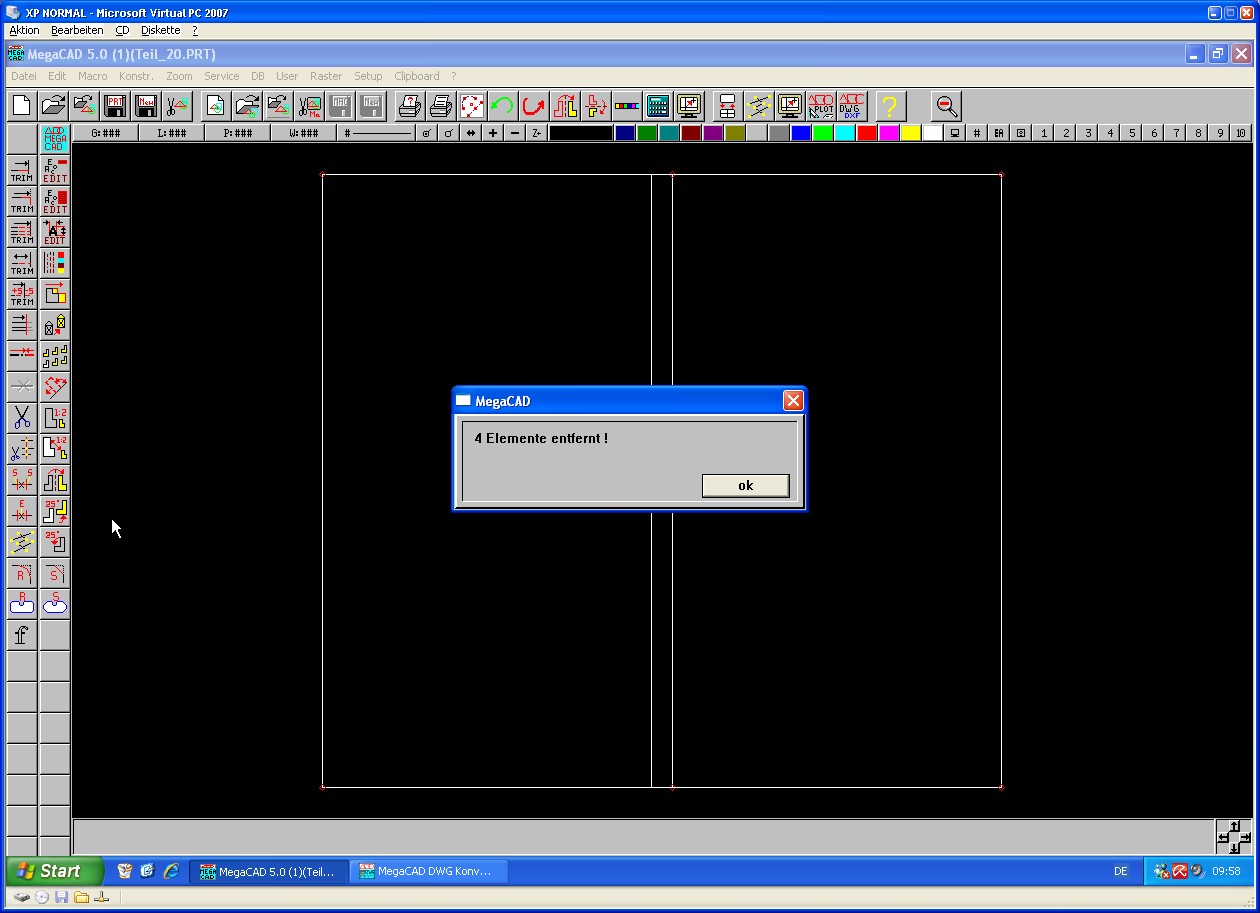Screen dimensions: 1260x913
Task: Click the Windows Start button
Action: (54, 871)
